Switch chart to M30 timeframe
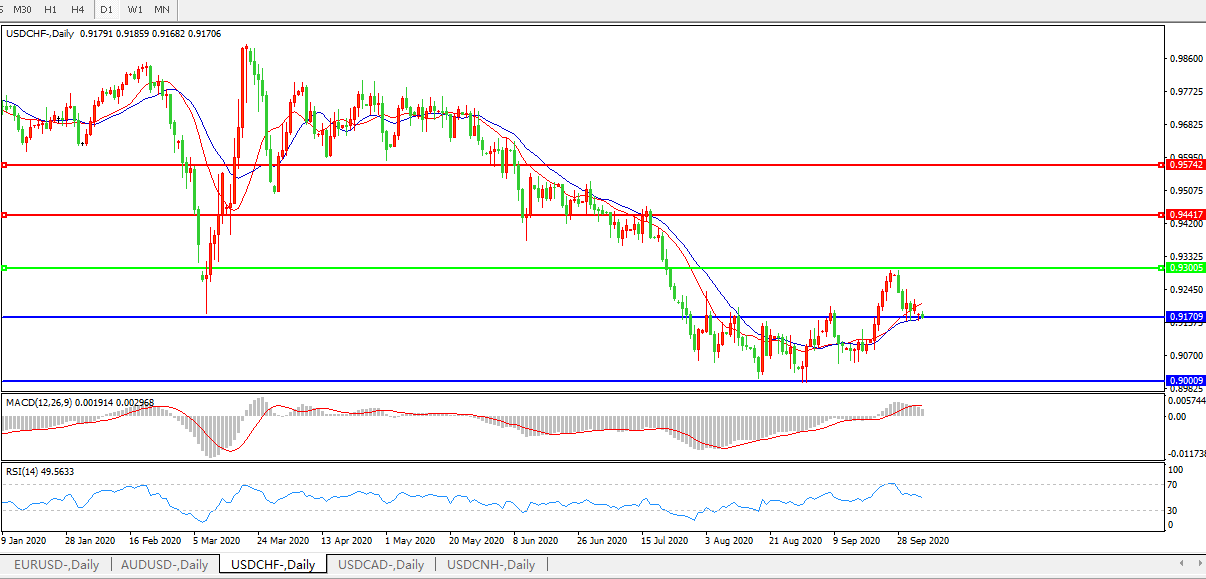1206x579 pixels. tap(22, 9)
